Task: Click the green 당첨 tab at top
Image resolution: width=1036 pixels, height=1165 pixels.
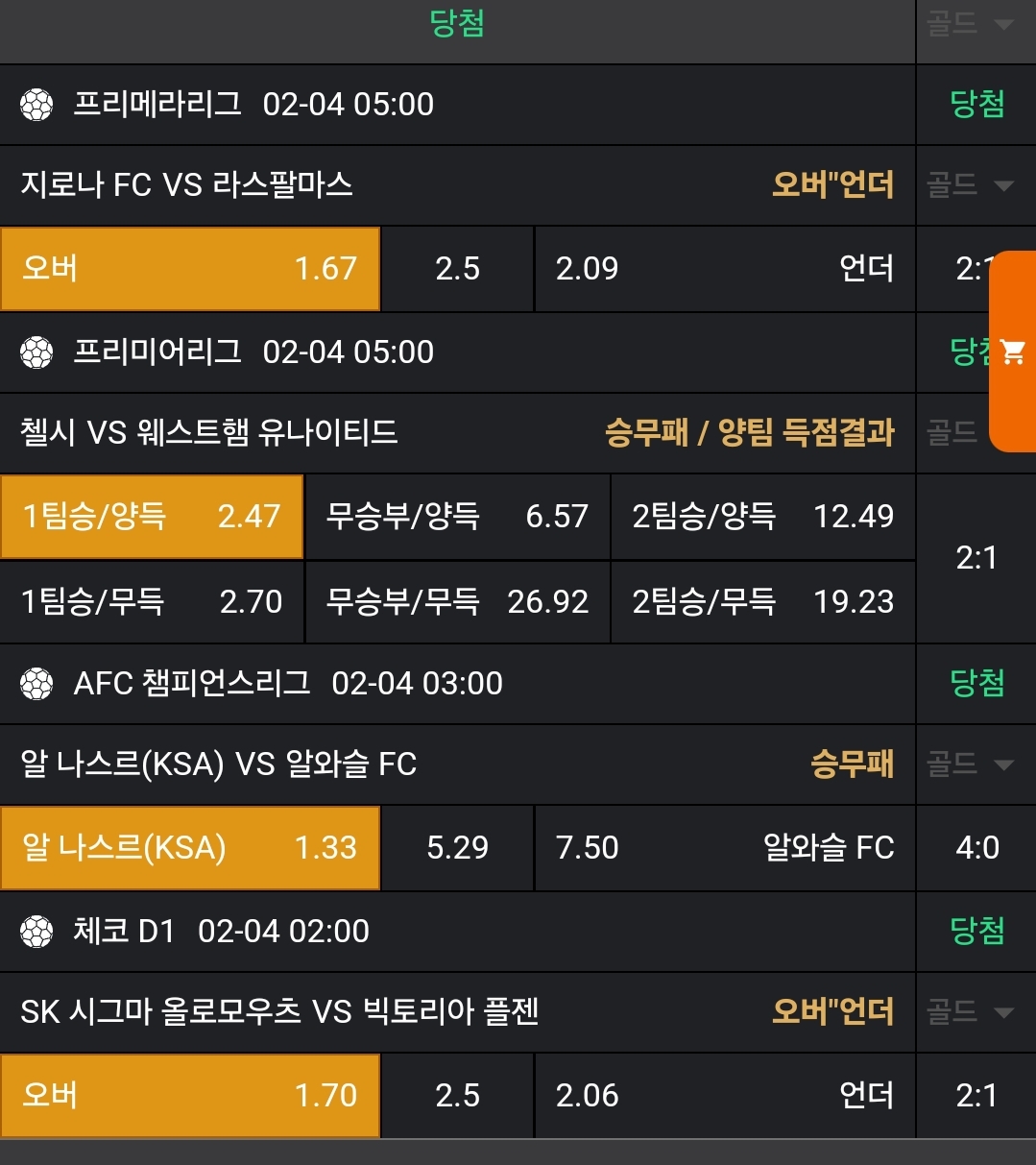Action: [x=457, y=24]
